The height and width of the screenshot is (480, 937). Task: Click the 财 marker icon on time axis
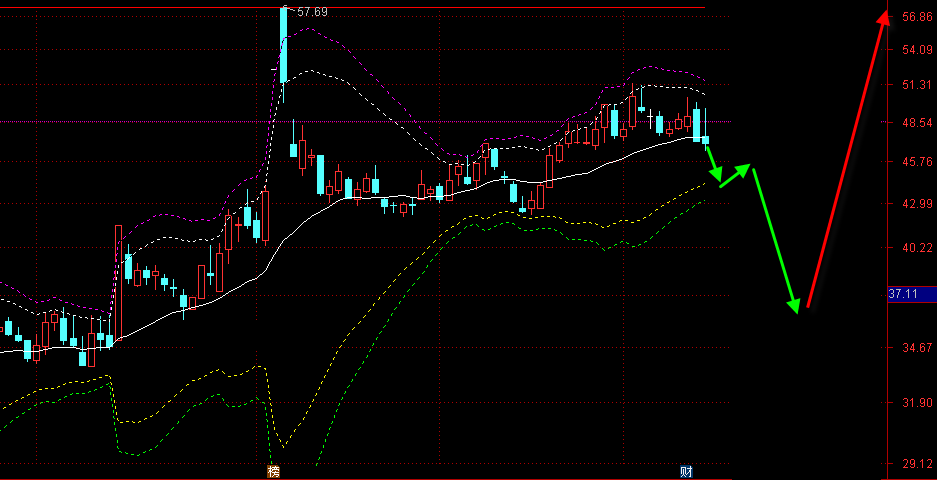click(687, 472)
